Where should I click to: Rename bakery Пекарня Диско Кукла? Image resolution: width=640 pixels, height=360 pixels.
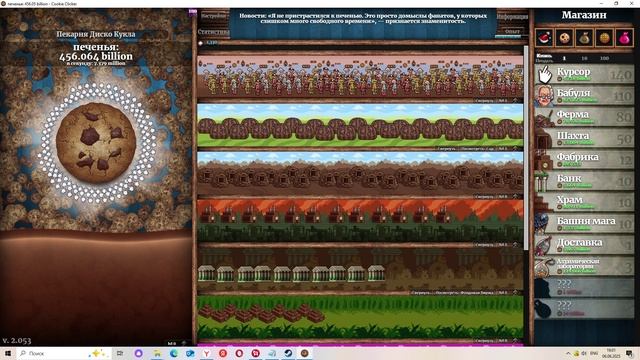click(x=96, y=34)
